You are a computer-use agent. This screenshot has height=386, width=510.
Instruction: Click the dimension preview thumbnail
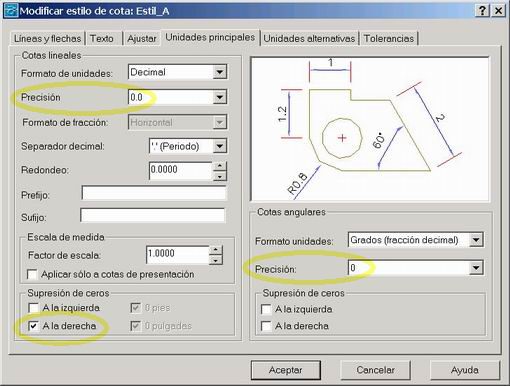(x=370, y=129)
